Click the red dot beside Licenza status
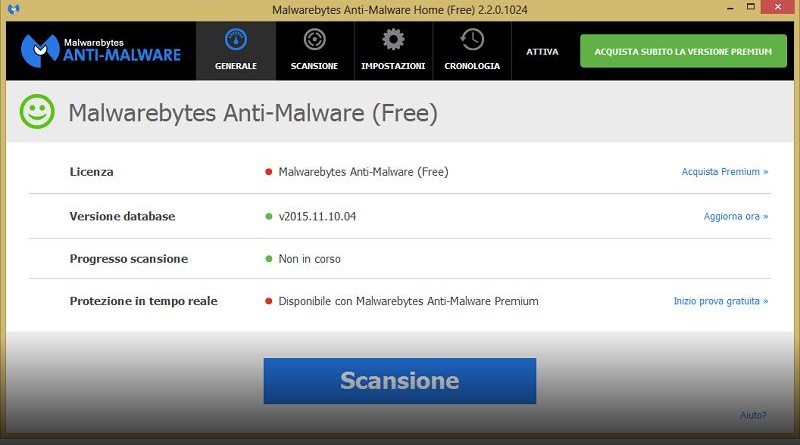Screen dimensions: 800x445 [268, 172]
